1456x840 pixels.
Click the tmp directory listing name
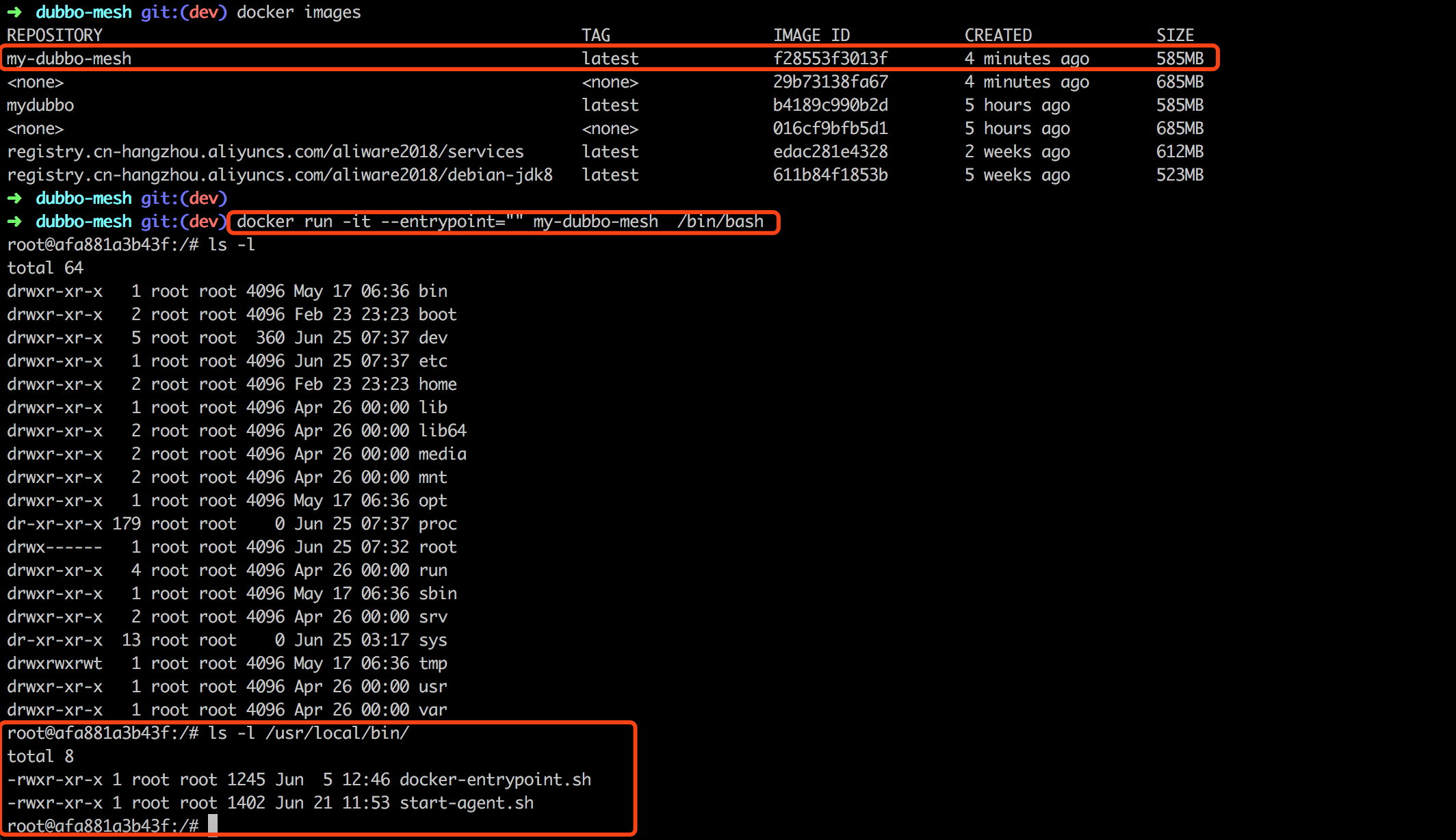coord(432,664)
